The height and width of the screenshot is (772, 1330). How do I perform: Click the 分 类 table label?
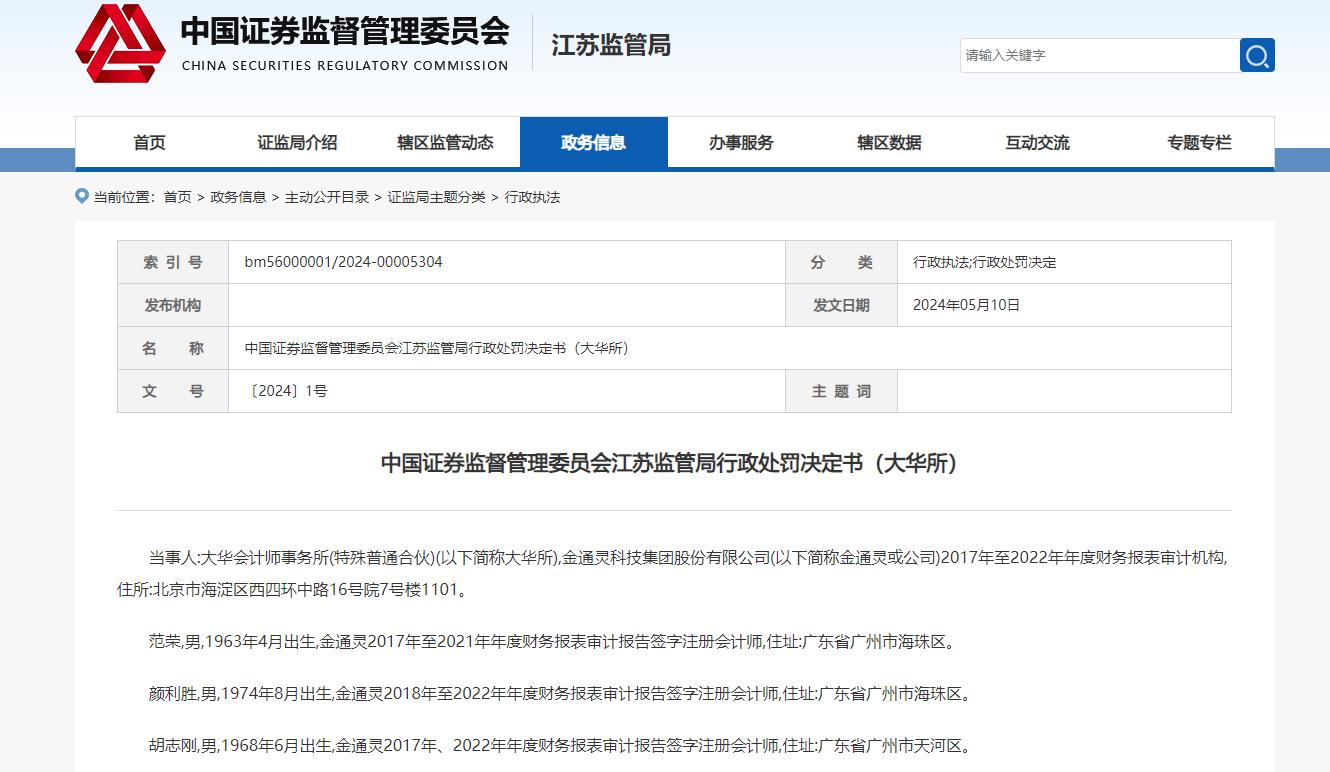(x=841, y=262)
